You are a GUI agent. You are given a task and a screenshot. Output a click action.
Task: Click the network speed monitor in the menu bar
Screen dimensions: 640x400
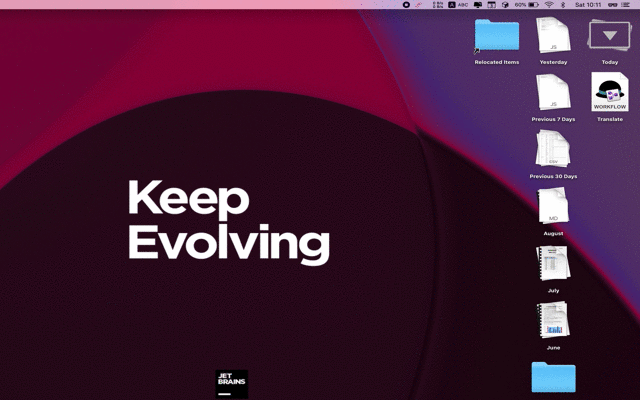pyautogui.click(x=437, y=5)
